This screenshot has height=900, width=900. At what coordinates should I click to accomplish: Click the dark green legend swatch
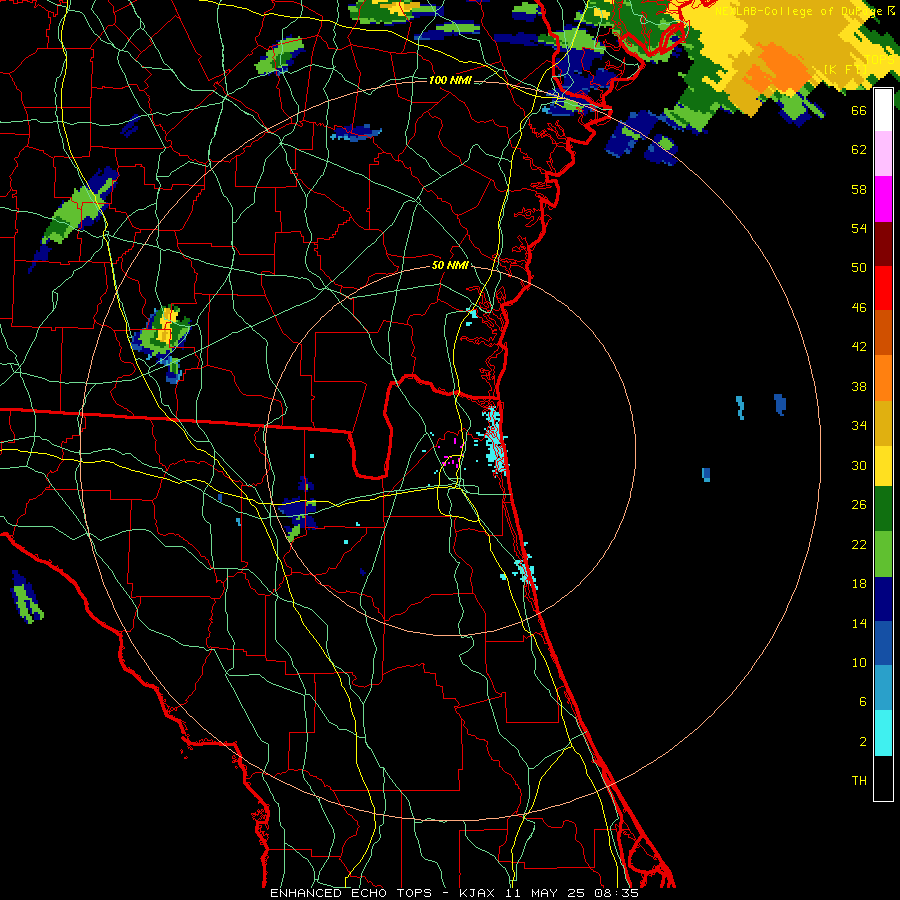click(883, 509)
